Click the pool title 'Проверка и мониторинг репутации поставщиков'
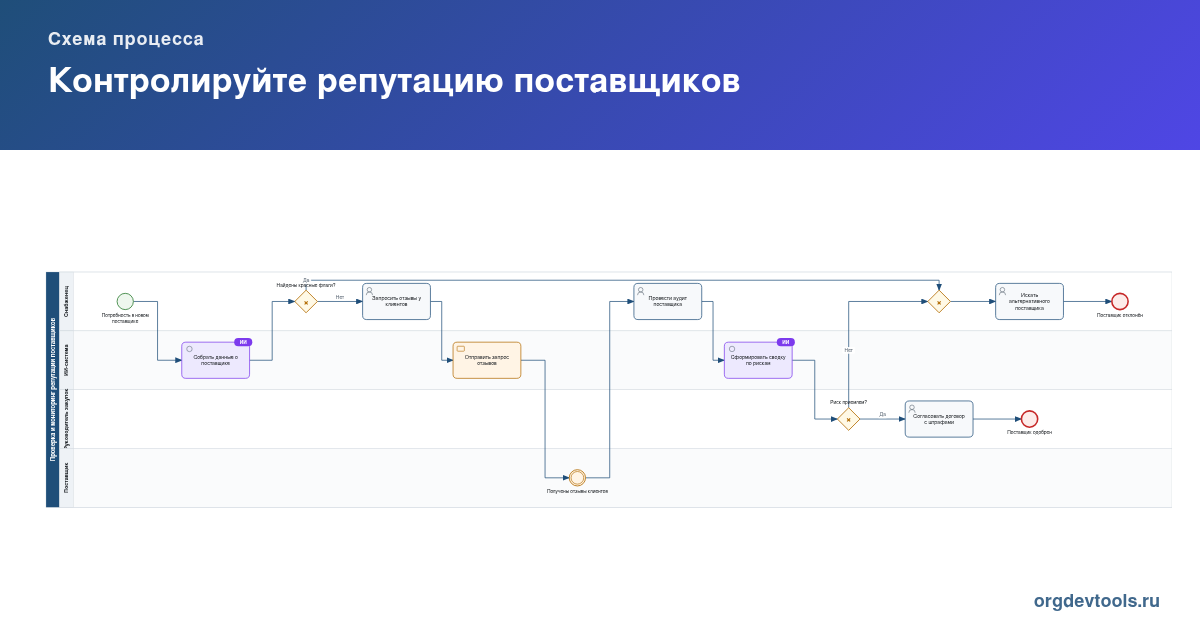1200x630 pixels. (53, 389)
